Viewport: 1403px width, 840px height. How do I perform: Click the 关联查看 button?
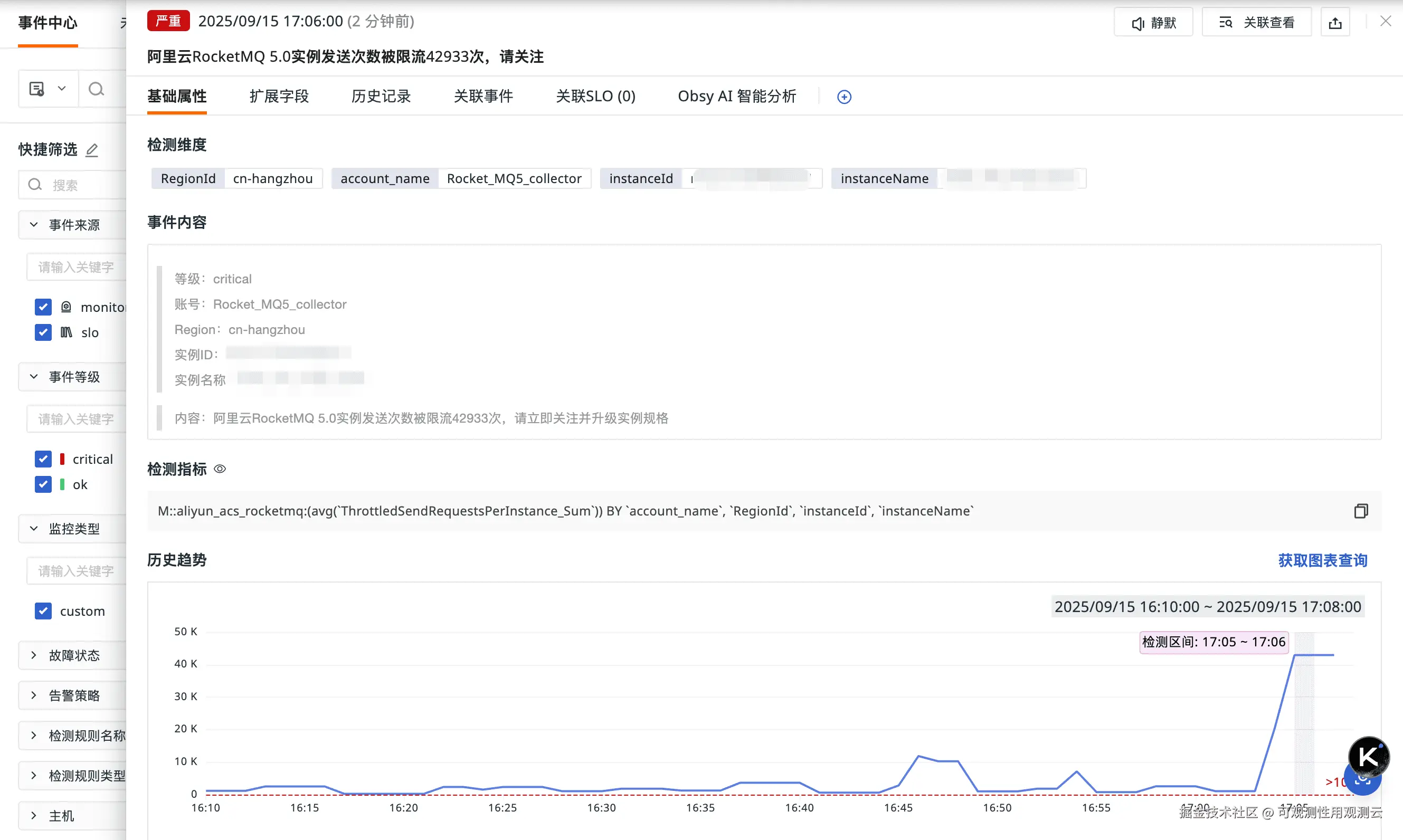[1256, 23]
